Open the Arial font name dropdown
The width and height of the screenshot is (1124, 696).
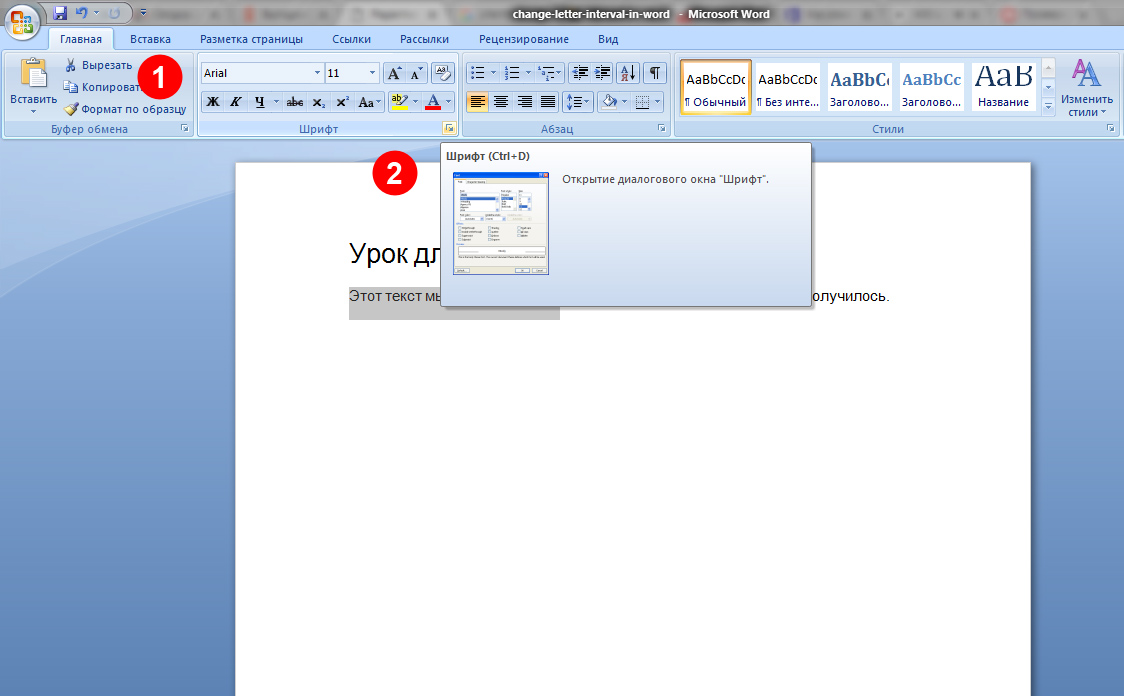(x=317, y=73)
